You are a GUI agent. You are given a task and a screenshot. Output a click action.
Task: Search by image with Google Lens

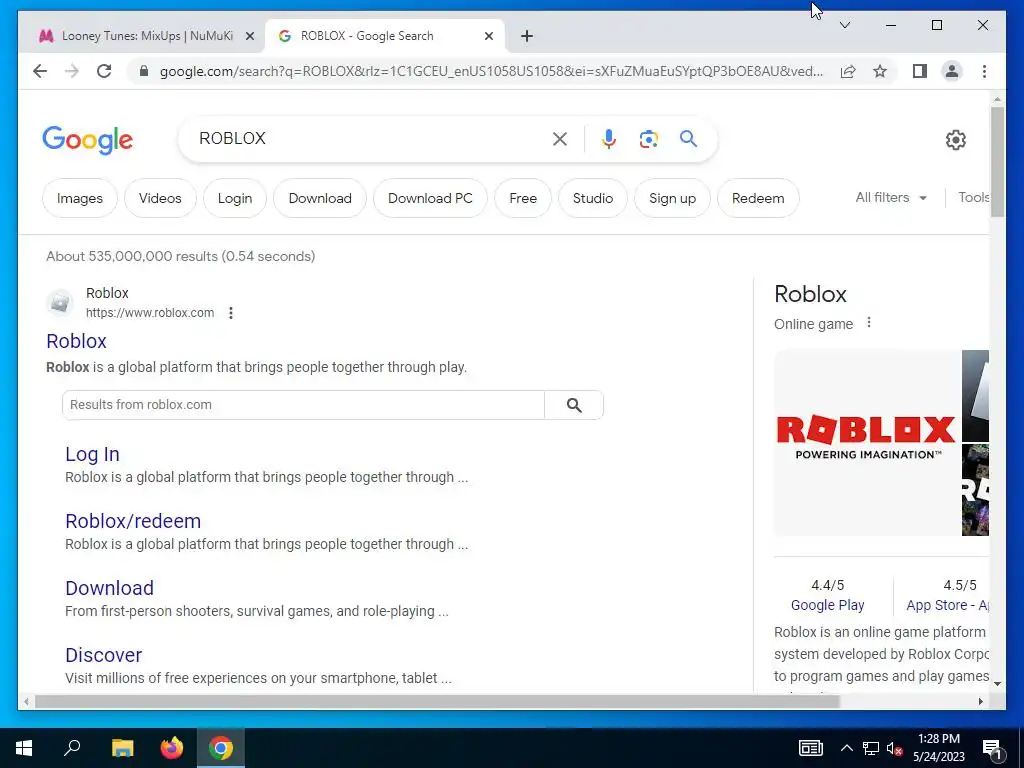648,138
